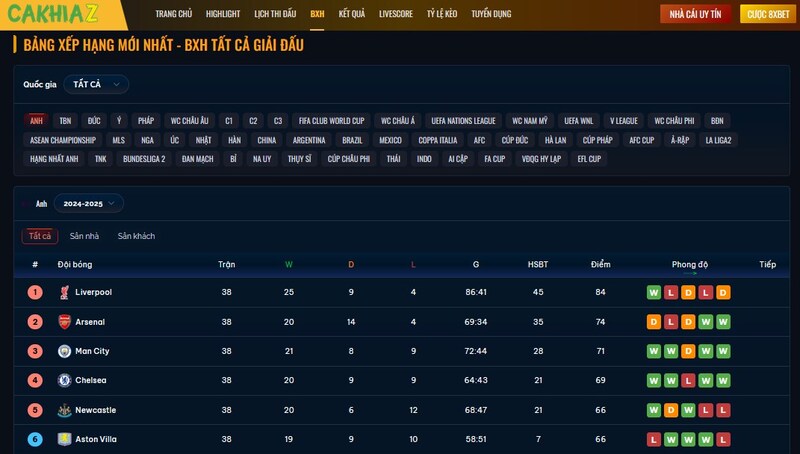The width and height of the screenshot is (800, 454).
Task: Select the TBN league filter
Action: click(65, 121)
